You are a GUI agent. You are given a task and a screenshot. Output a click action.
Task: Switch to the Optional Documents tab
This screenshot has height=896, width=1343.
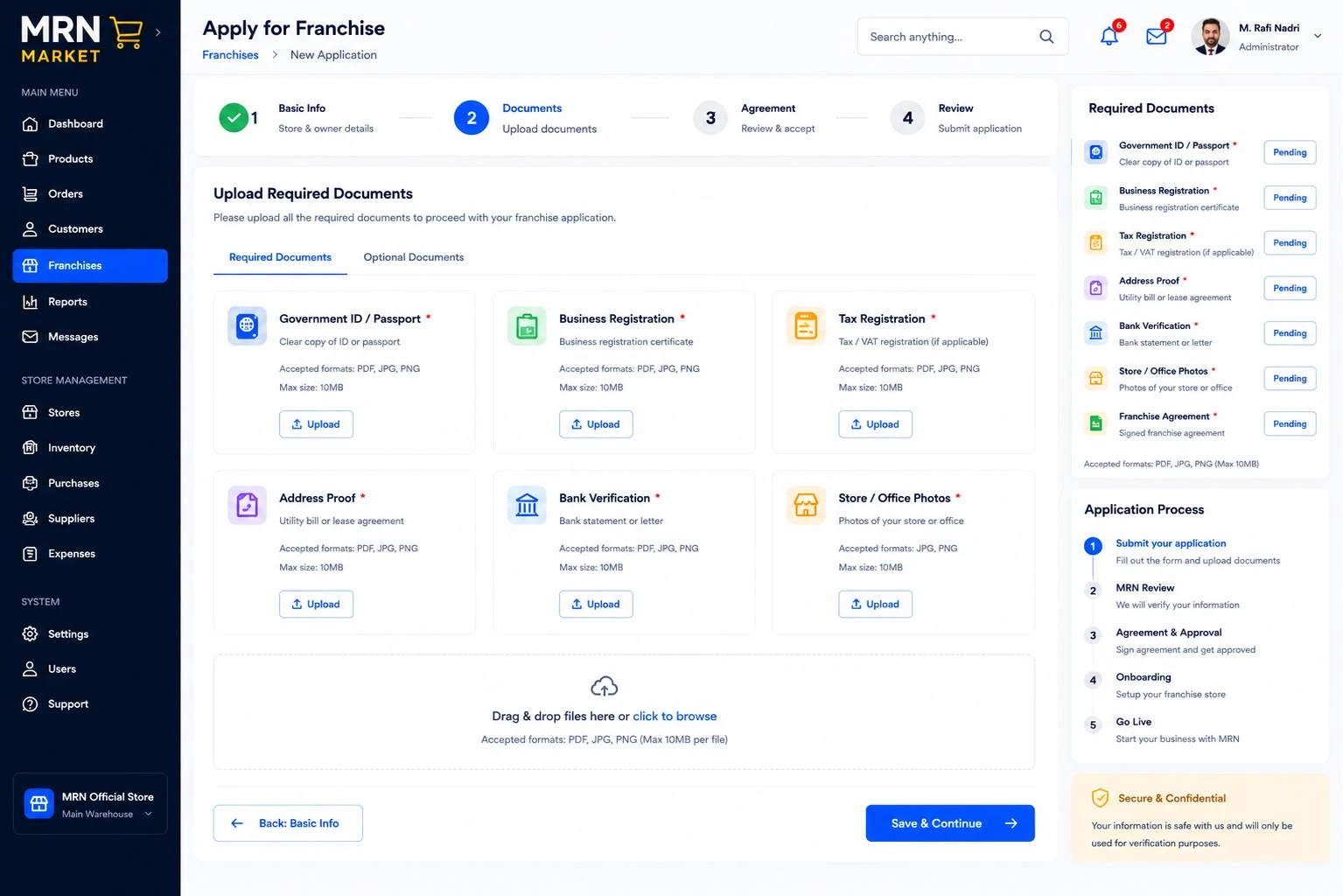click(414, 257)
